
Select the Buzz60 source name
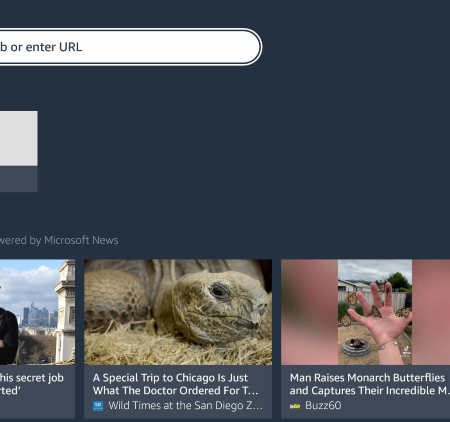[323, 406]
